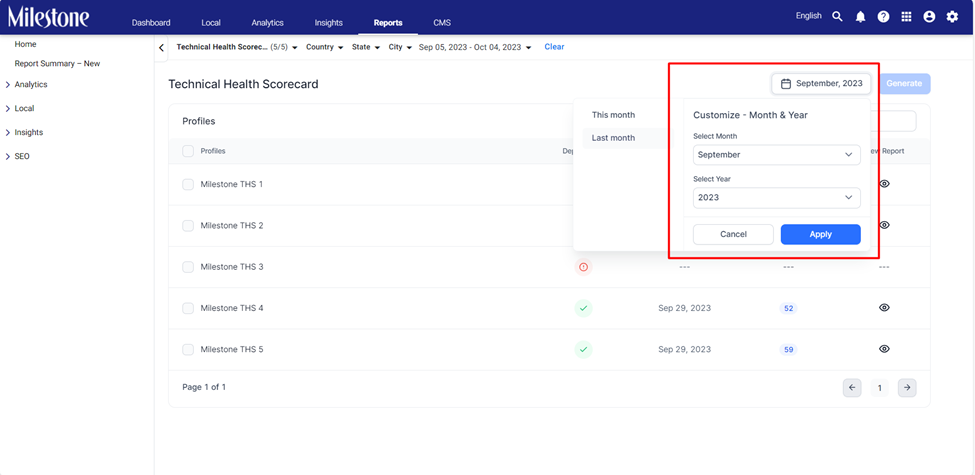Click score badge 52 for THS 4
The height and width of the screenshot is (475, 975).
[788, 308]
